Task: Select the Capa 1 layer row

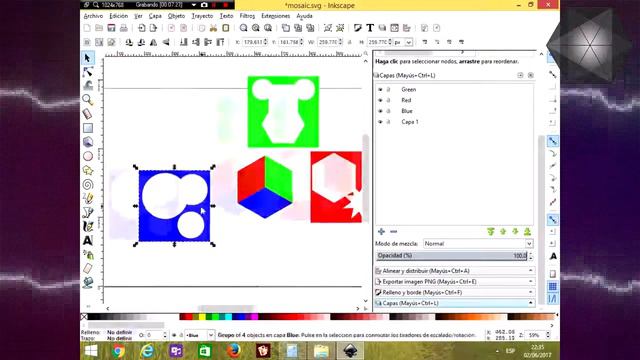Action: tap(454, 122)
